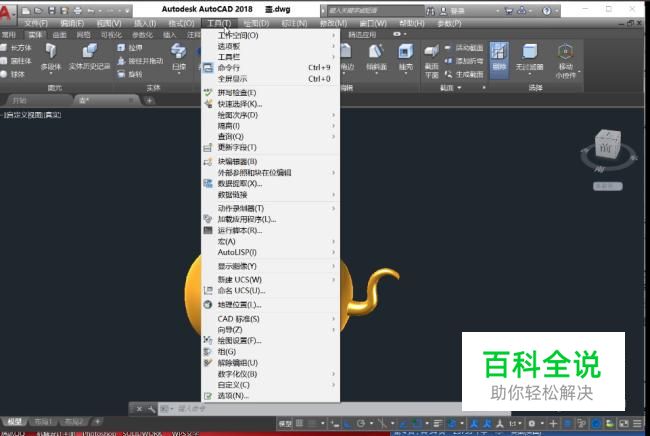This screenshot has height=436, width=650.
Task: Expand the 数据链接 submenu
Action: (x=270, y=194)
